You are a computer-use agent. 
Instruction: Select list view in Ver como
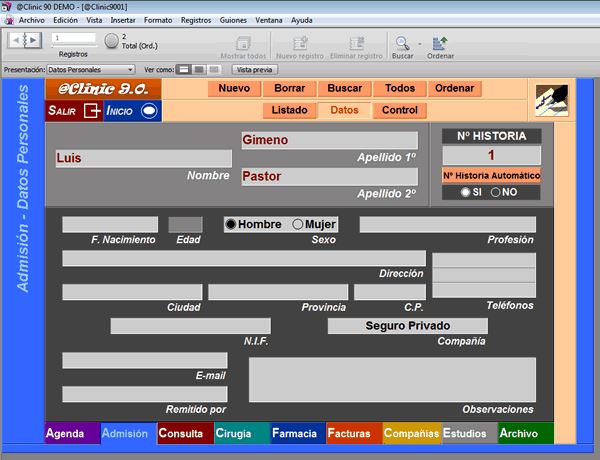click(x=199, y=70)
